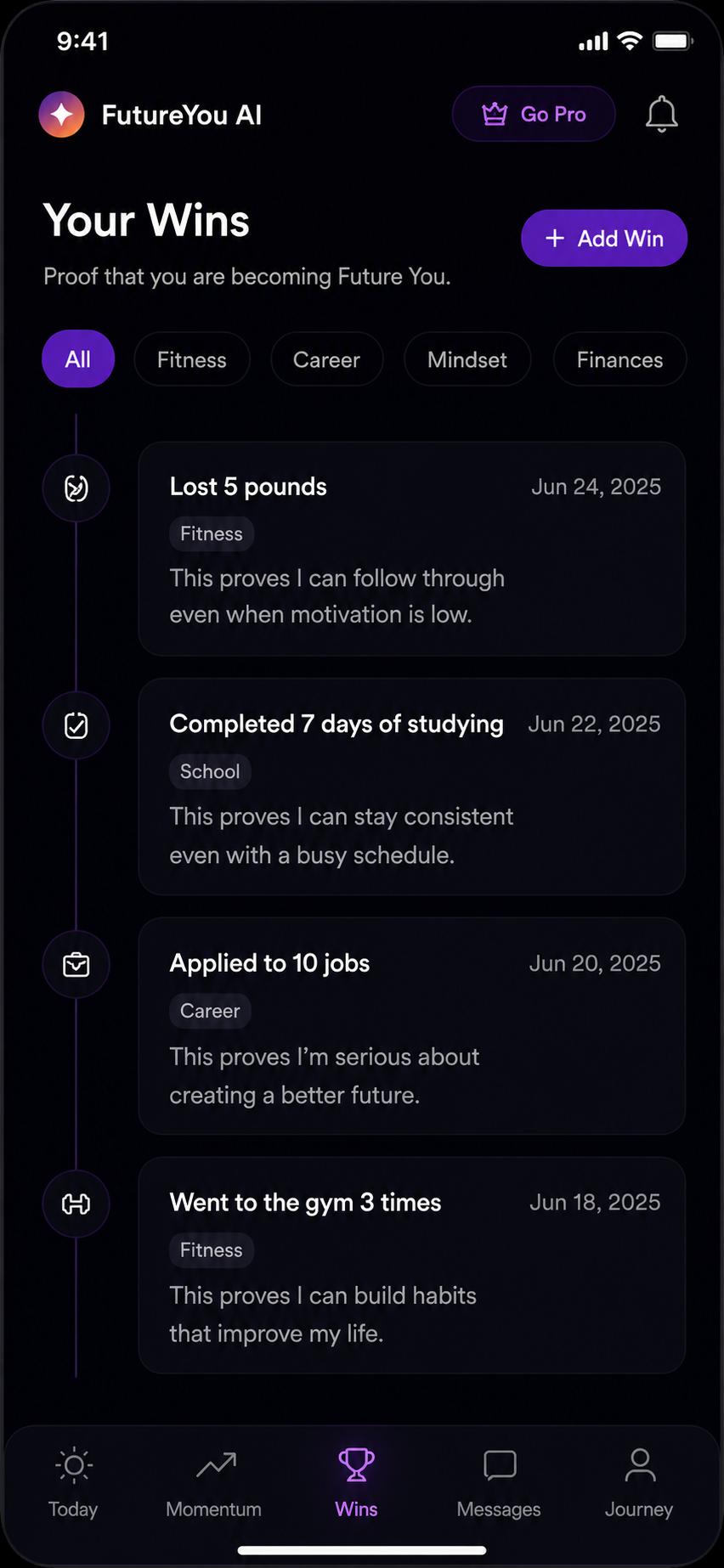Select the jobs briefcase timeline icon
This screenshot has width=724, height=1568.
click(x=76, y=965)
